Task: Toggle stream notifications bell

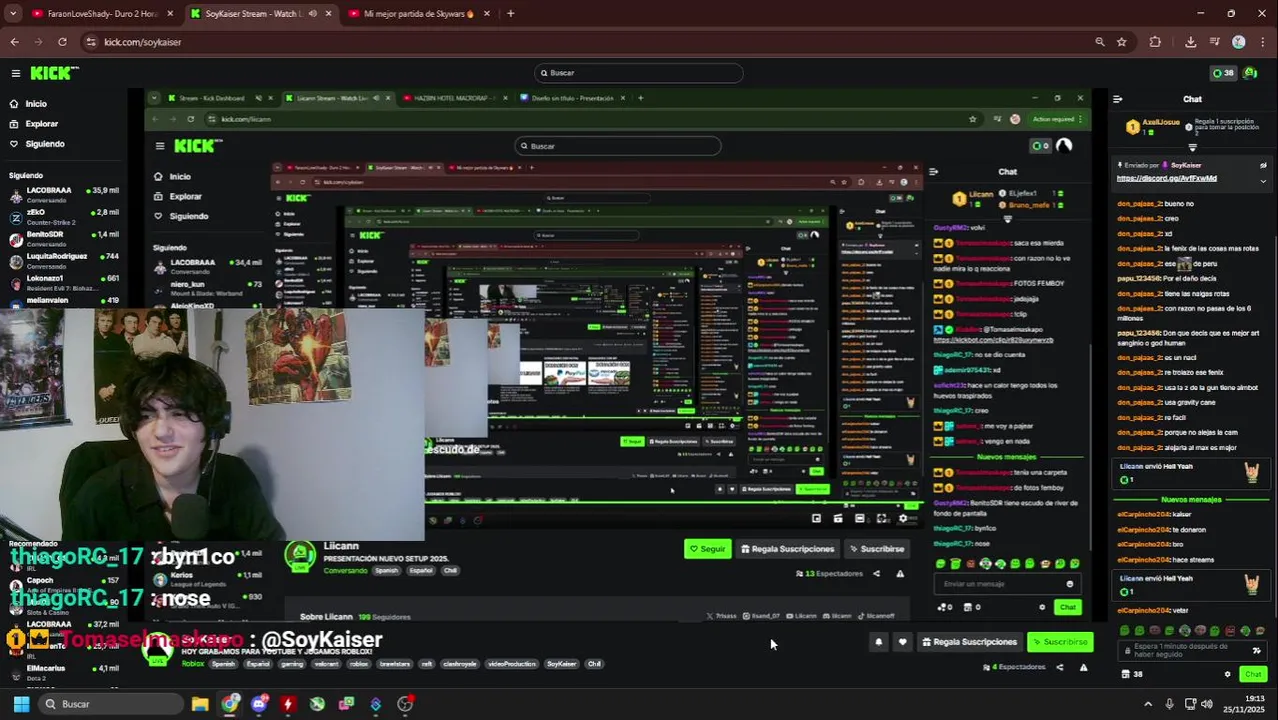Action: tap(878, 642)
